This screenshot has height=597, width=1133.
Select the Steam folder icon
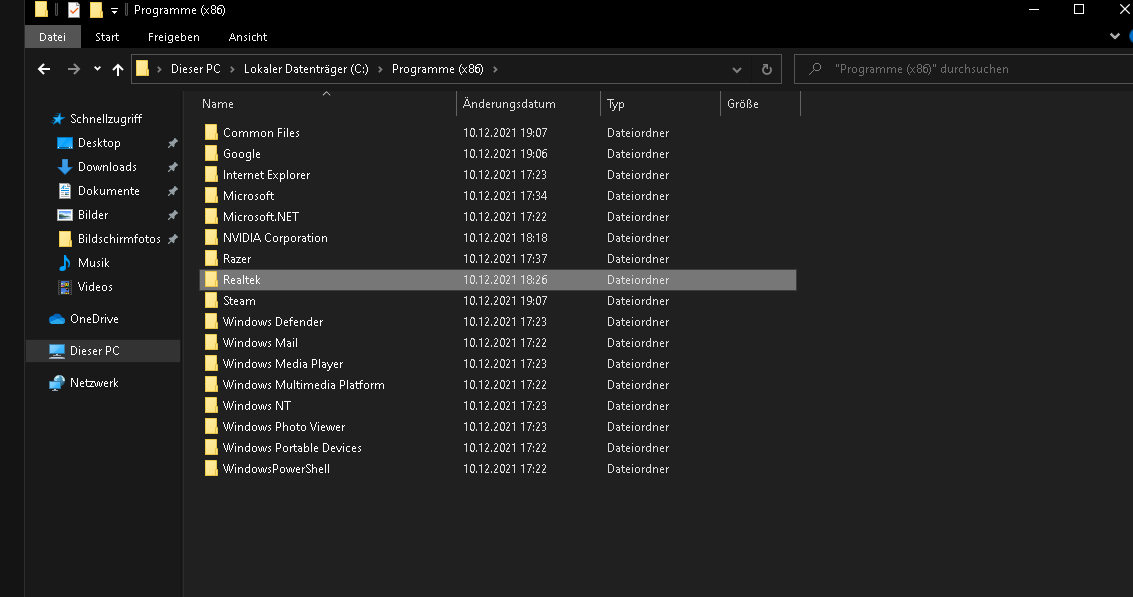pos(211,300)
